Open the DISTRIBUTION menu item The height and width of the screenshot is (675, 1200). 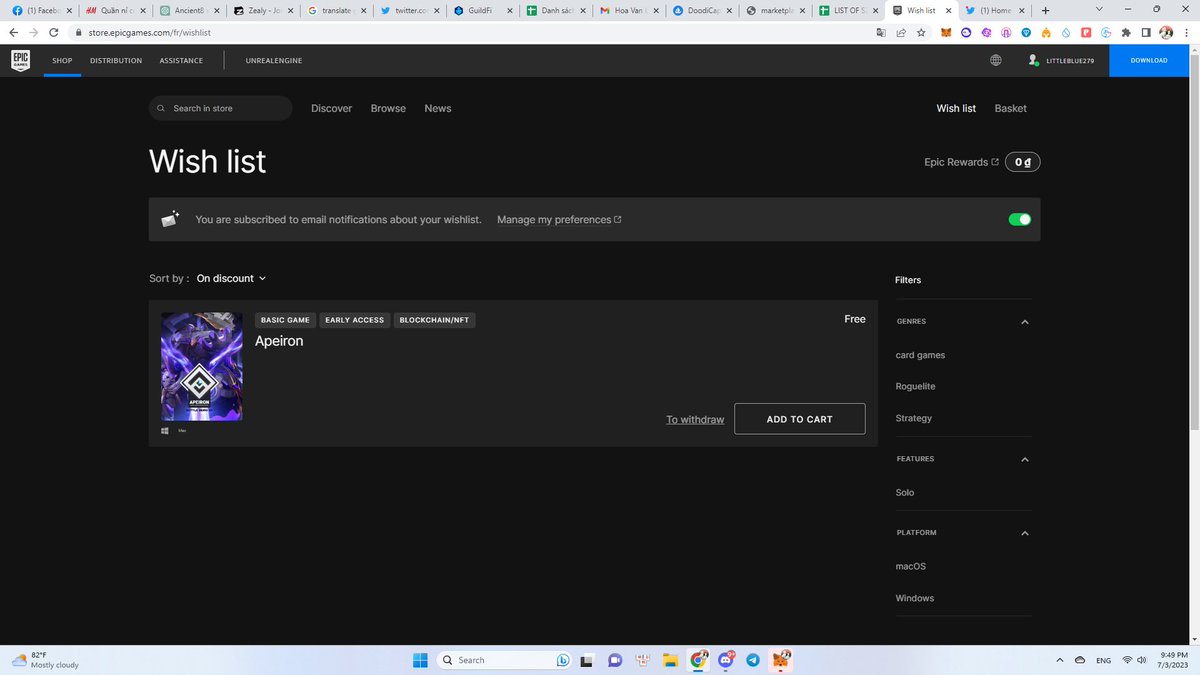click(x=116, y=60)
